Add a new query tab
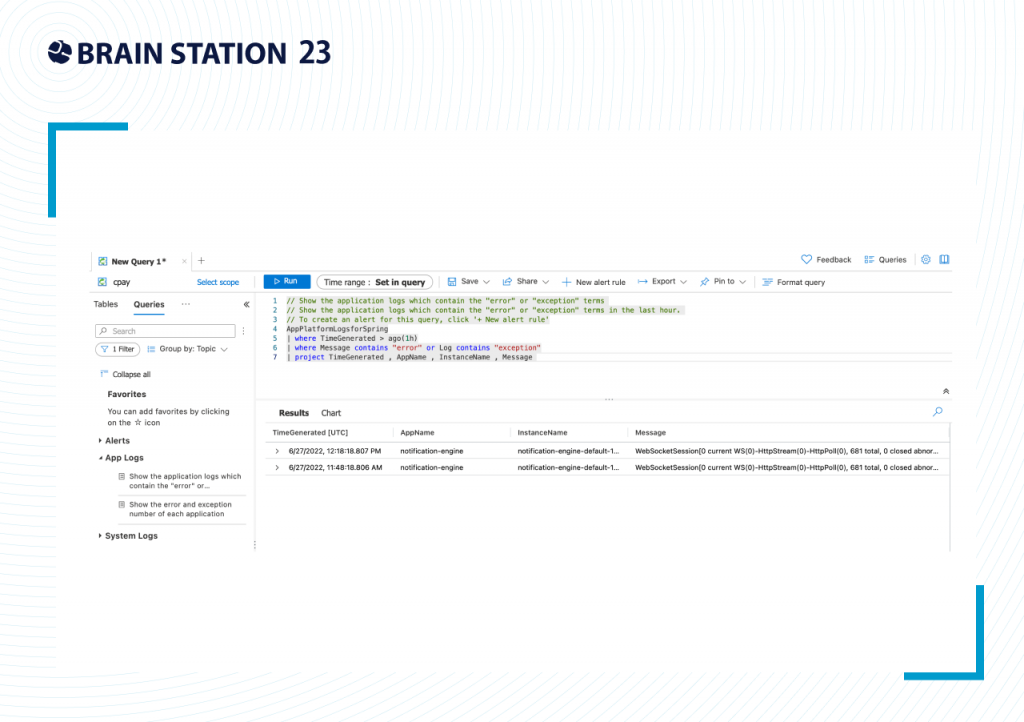Screen dimensions: 1024x722 pos(201,260)
